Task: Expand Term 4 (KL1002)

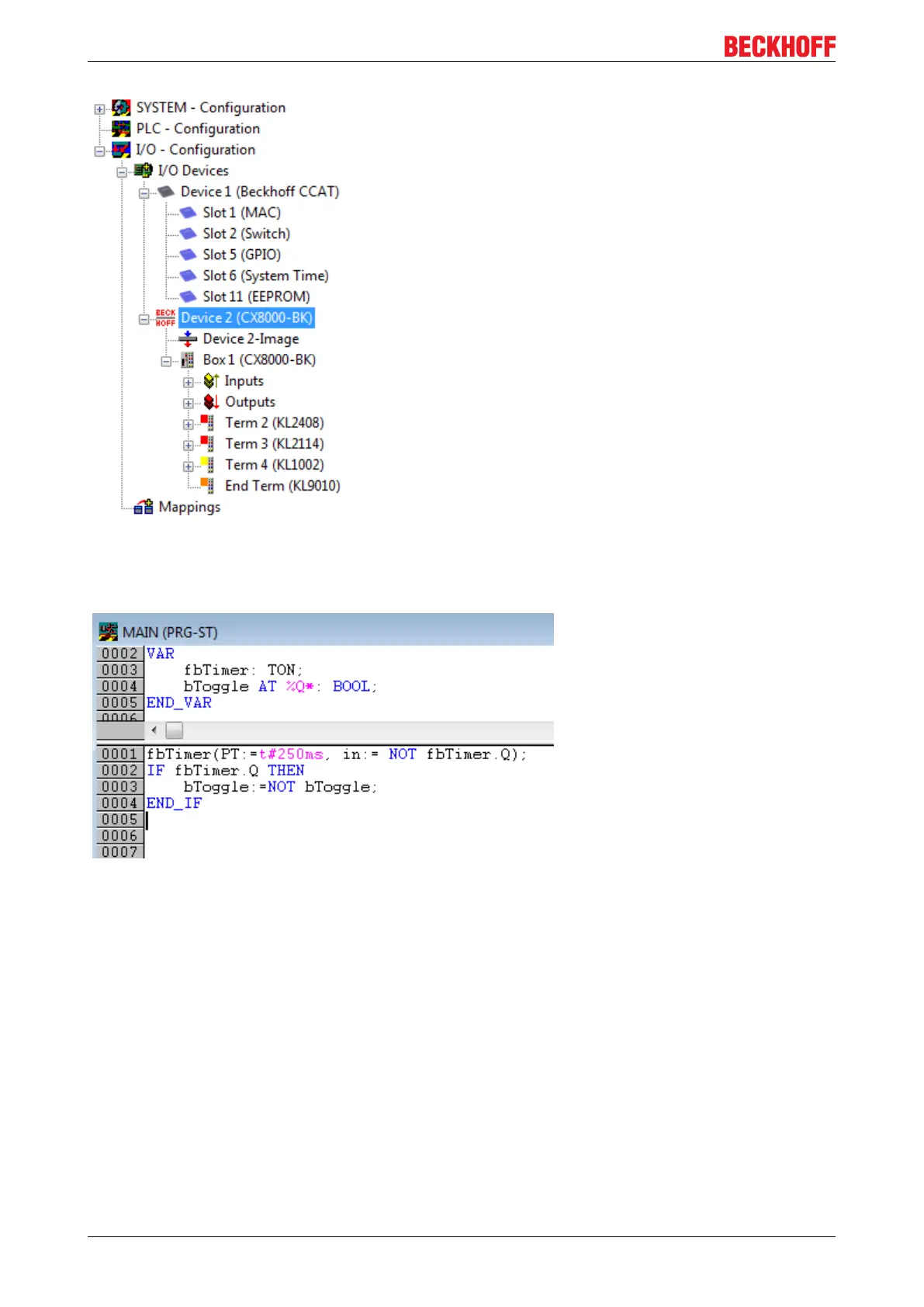Action: click(188, 466)
